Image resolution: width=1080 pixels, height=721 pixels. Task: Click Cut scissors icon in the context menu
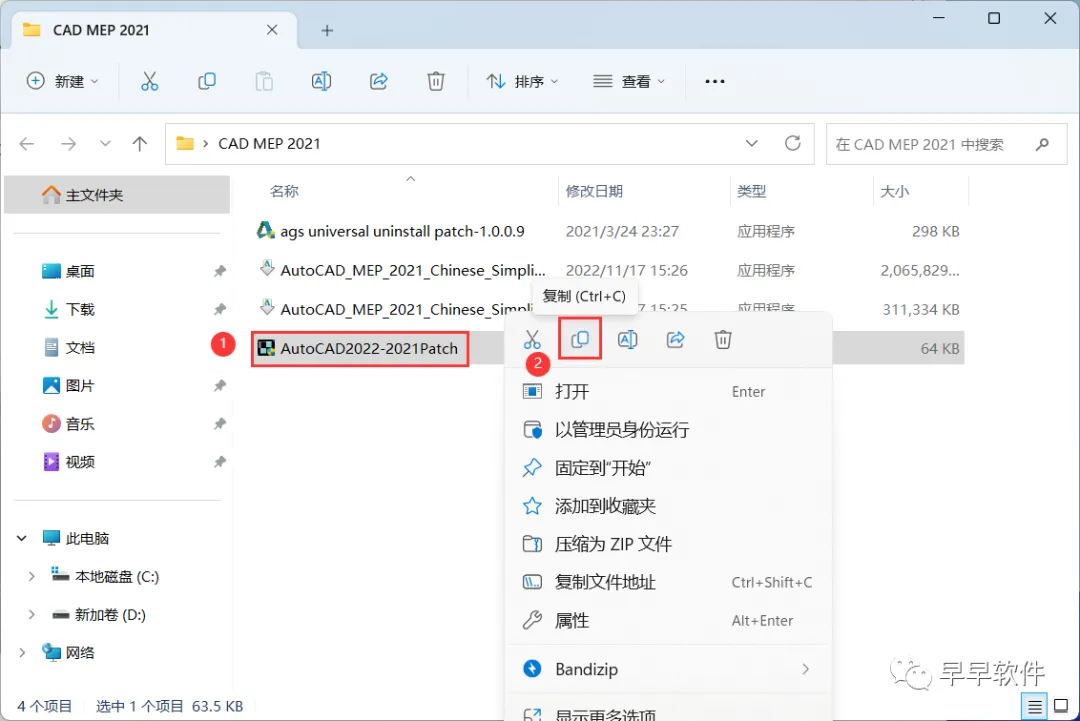click(x=532, y=339)
